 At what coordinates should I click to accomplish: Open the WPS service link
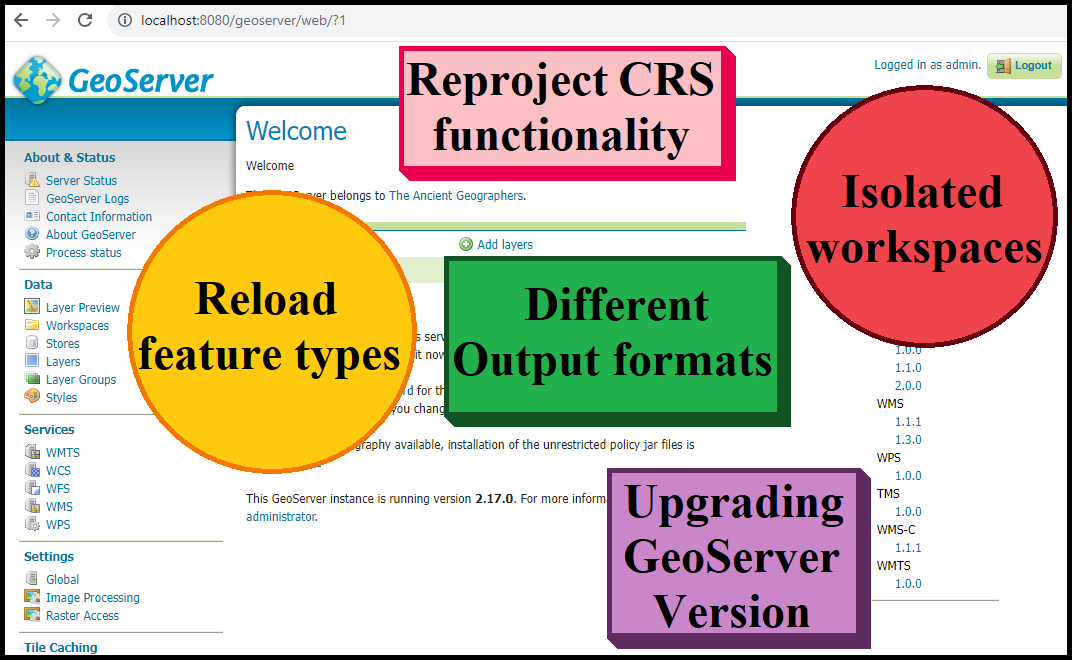click(58, 525)
